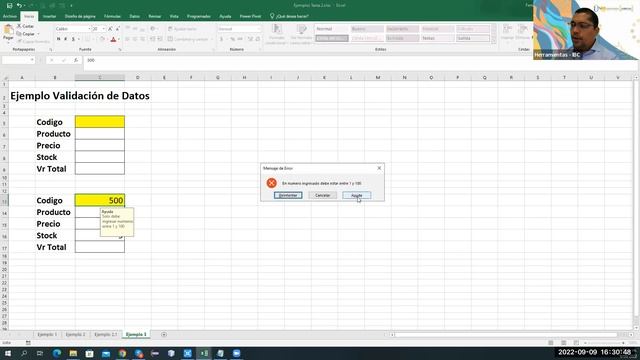
Task: Select the Salida cell style
Action: 473,38
